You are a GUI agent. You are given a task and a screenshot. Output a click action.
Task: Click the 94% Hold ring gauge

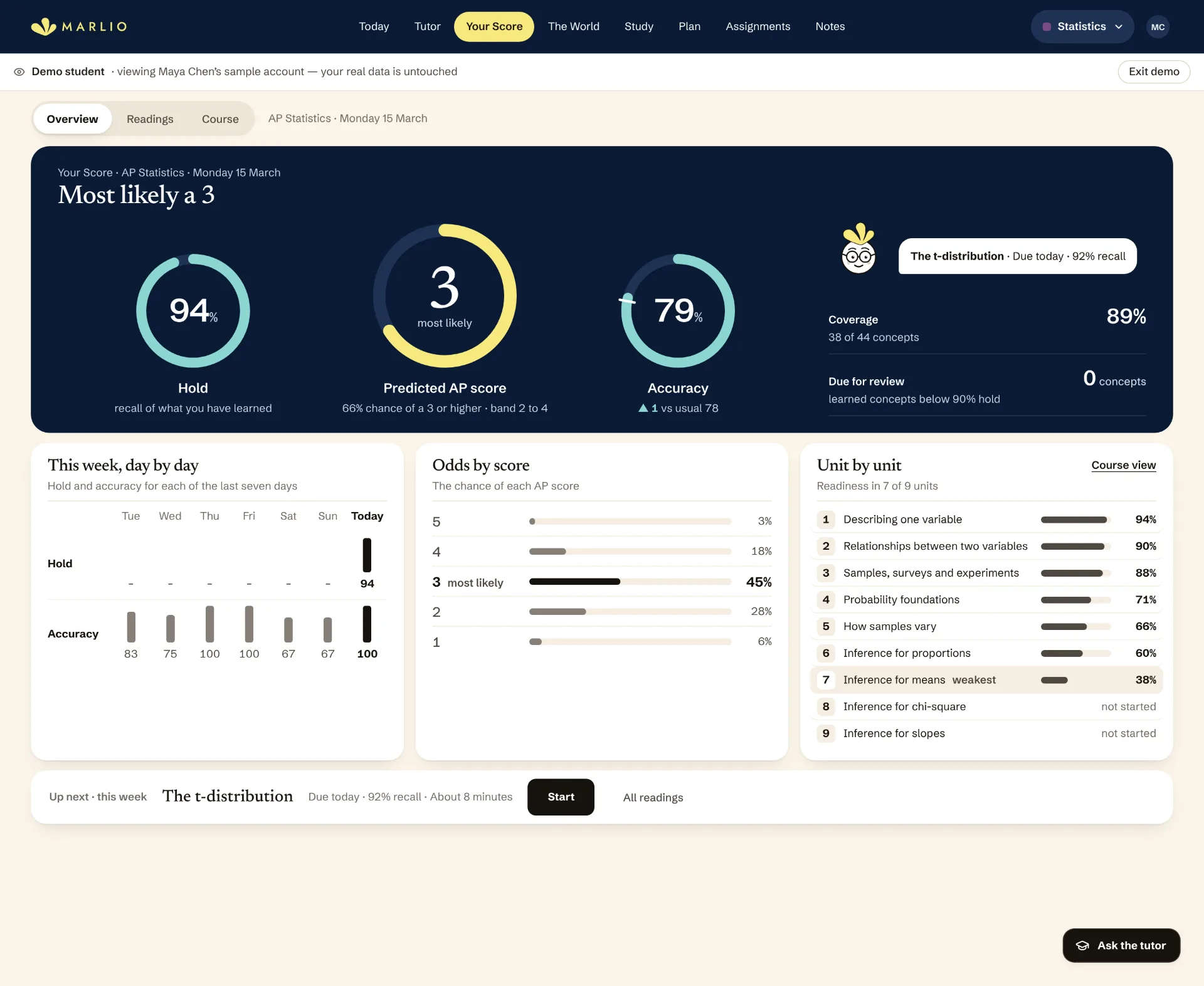(x=193, y=310)
